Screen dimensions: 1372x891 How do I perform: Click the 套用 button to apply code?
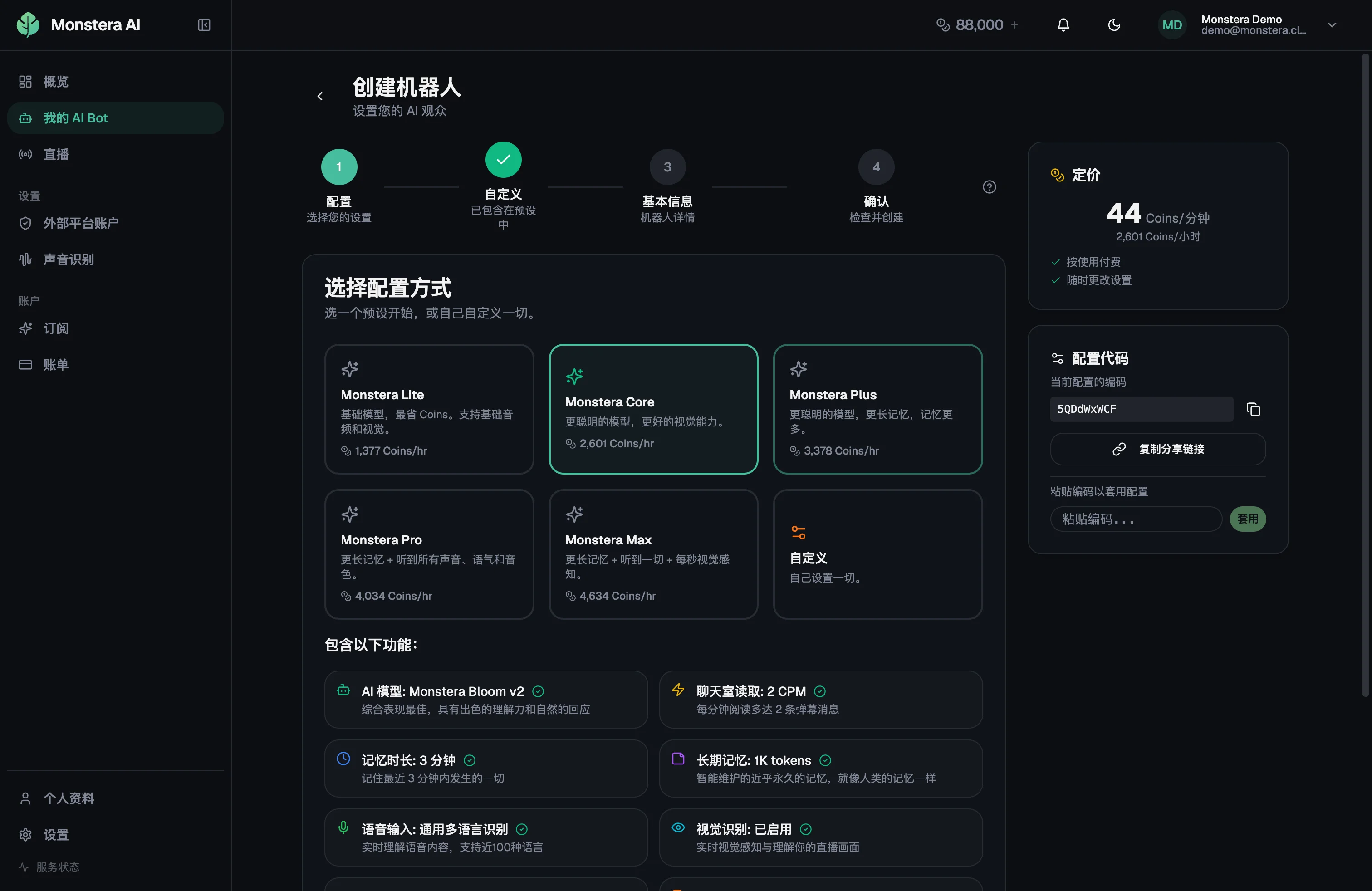click(x=1248, y=519)
